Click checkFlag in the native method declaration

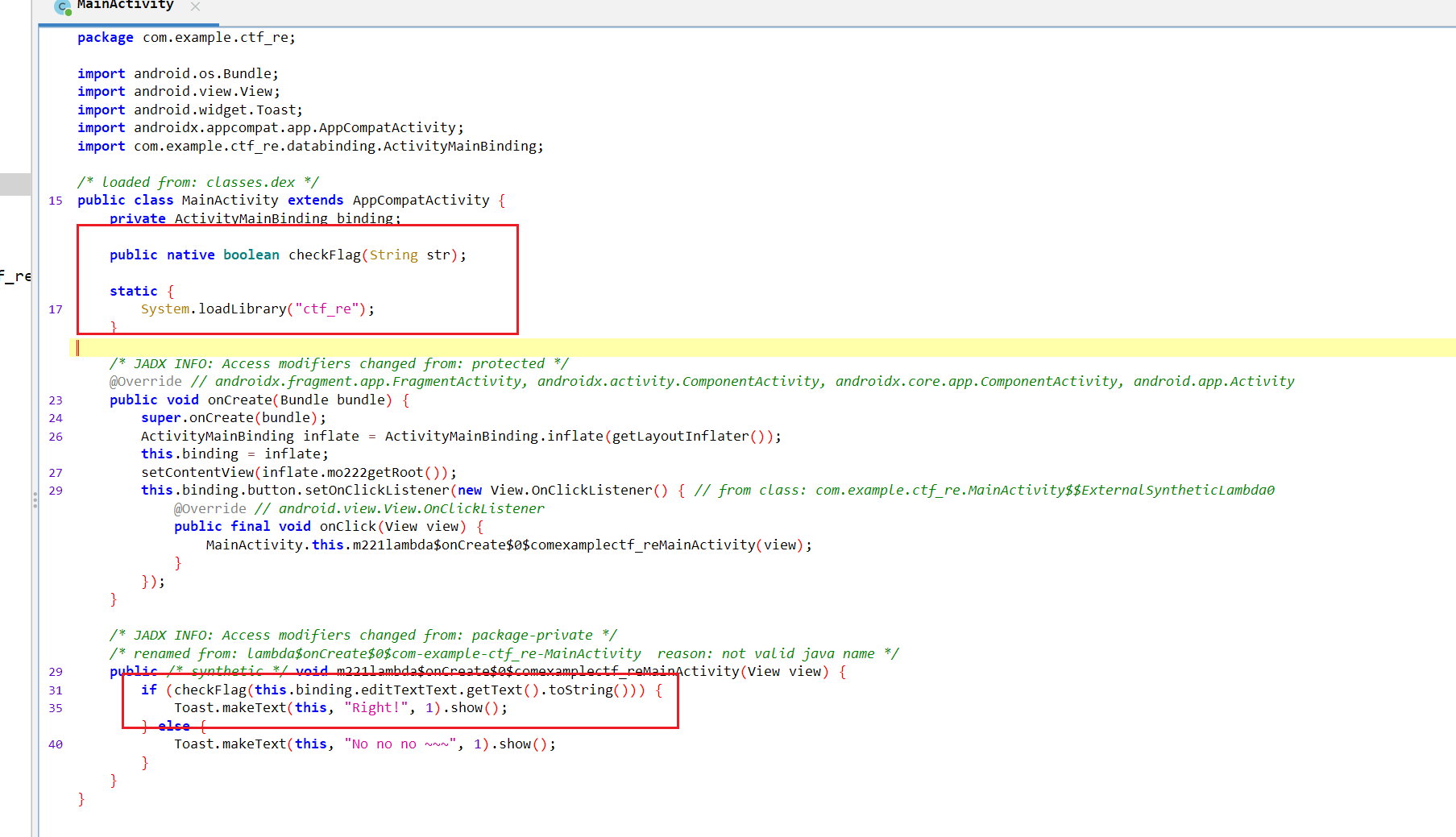click(x=324, y=255)
